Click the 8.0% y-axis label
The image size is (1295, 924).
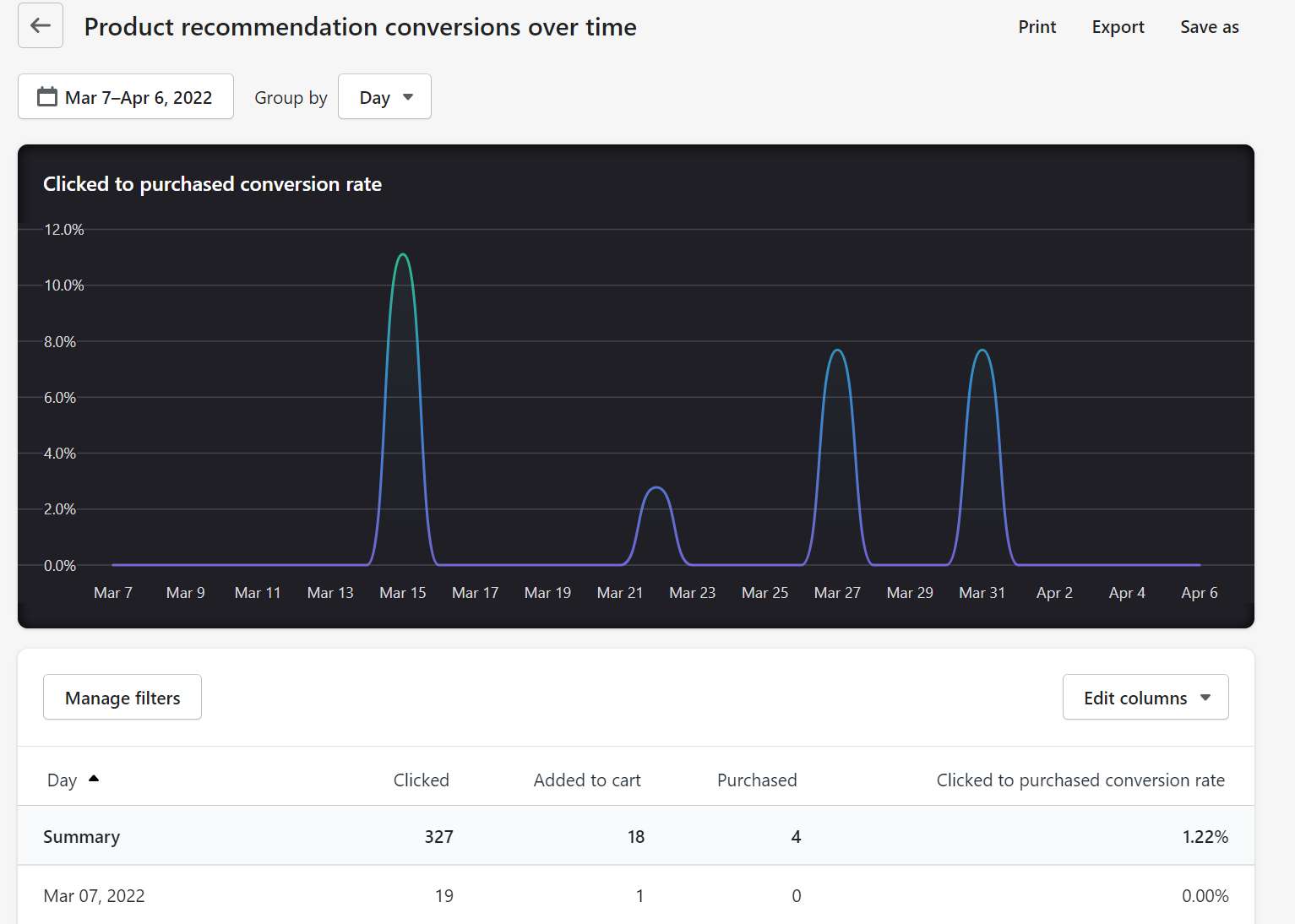pos(60,342)
